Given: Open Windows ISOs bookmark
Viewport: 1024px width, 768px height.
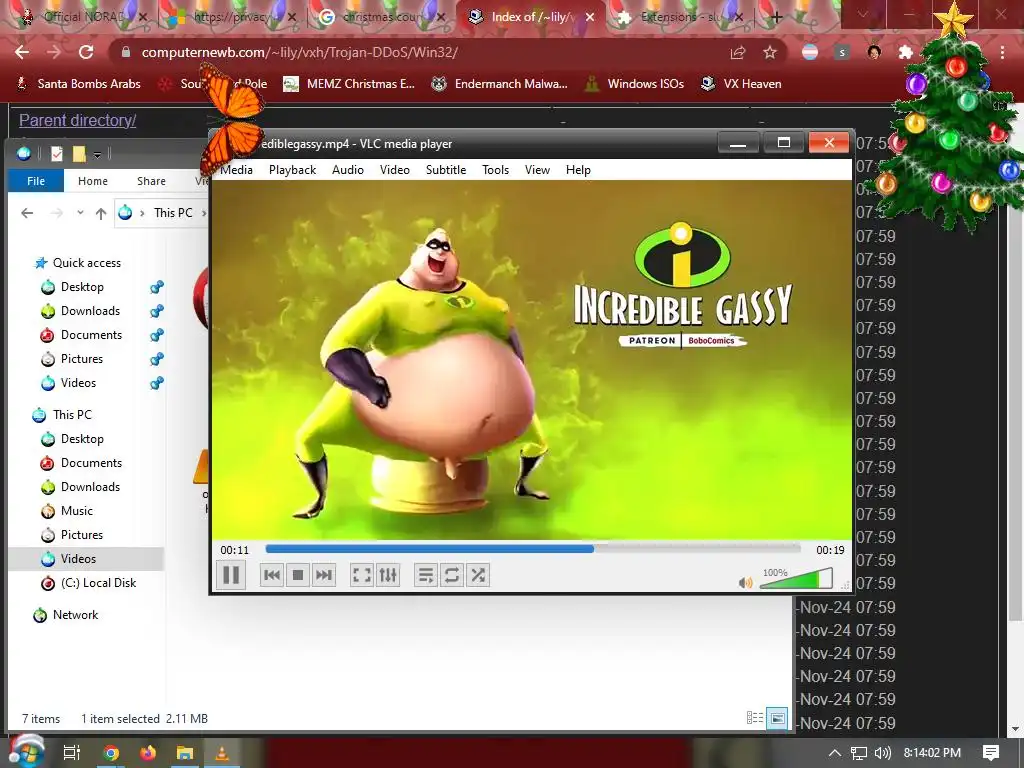Looking at the screenshot, I should click(633, 84).
